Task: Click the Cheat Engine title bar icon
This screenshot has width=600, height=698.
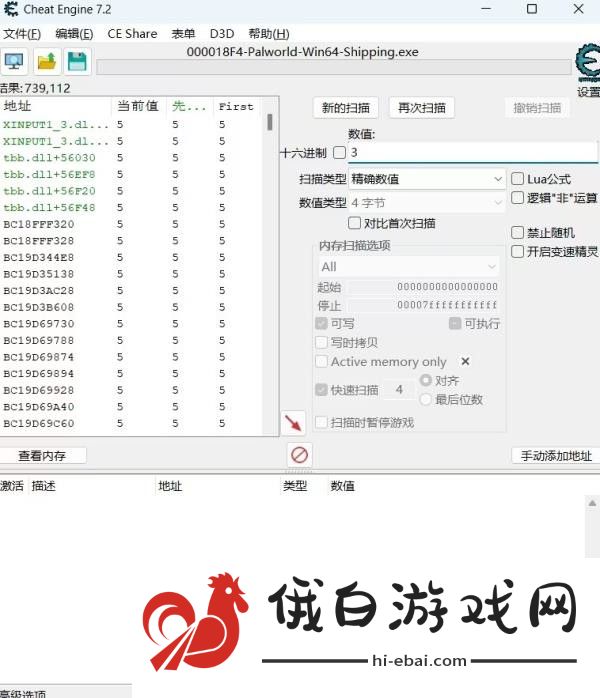Action: pyautogui.click(x=11, y=9)
